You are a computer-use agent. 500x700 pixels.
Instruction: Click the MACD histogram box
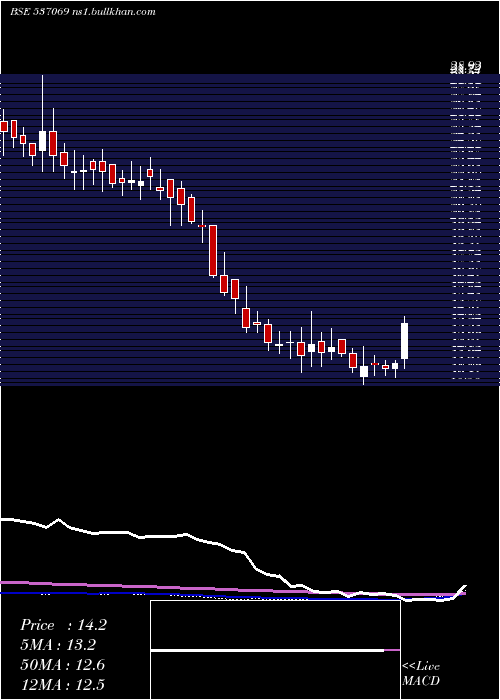click(x=275, y=650)
